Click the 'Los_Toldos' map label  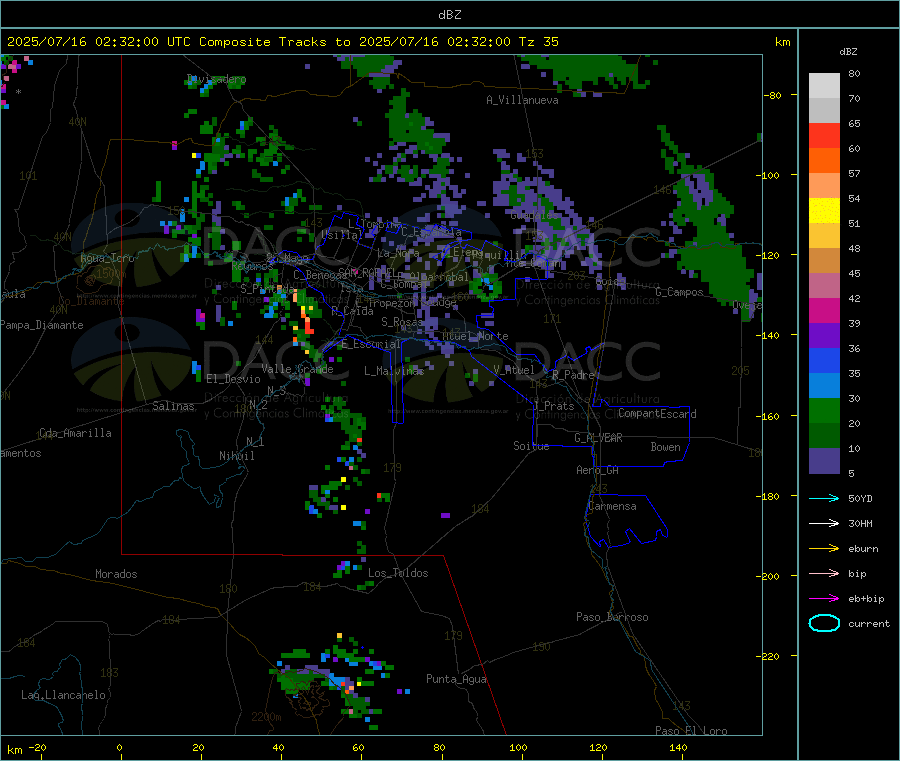click(398, 573)
